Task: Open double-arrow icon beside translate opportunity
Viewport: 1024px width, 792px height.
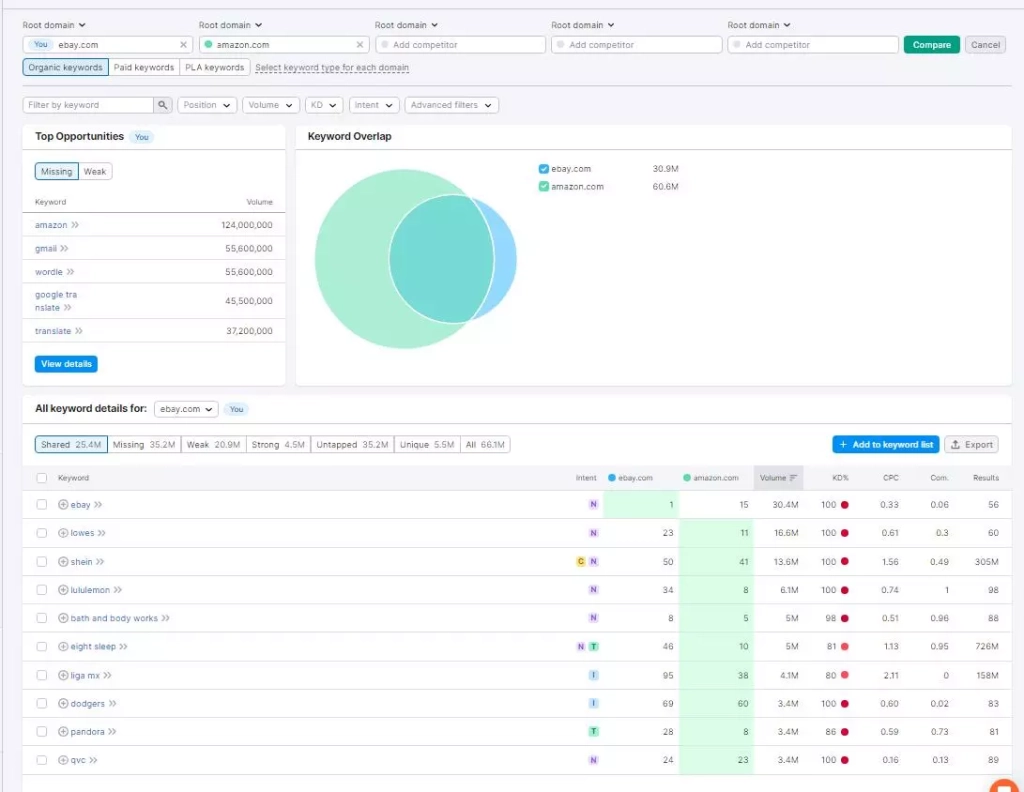Action: pos(79,331)
